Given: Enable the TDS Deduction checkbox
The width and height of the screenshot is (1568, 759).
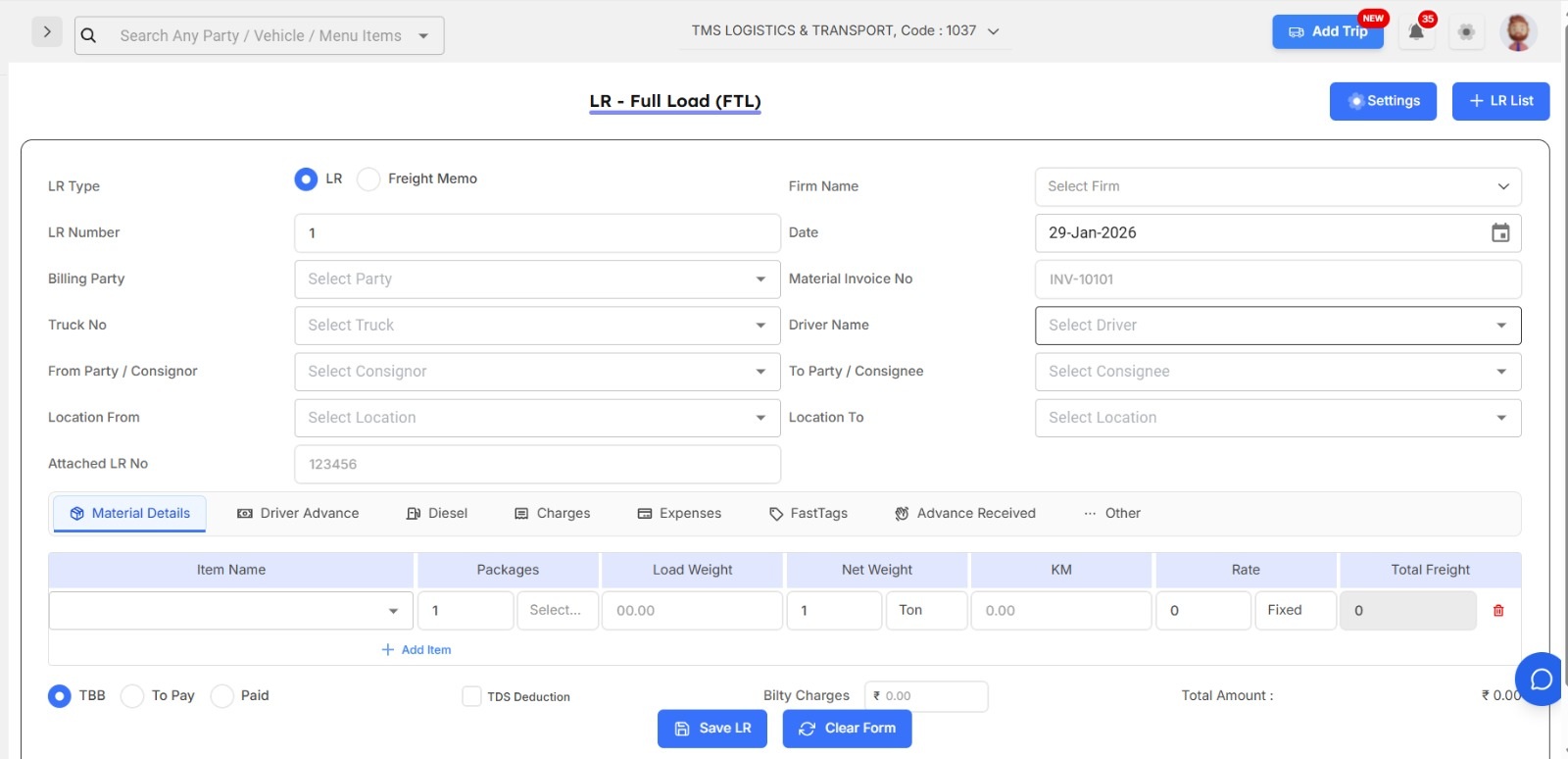Looking at the screenshot, I should point(471,696).
